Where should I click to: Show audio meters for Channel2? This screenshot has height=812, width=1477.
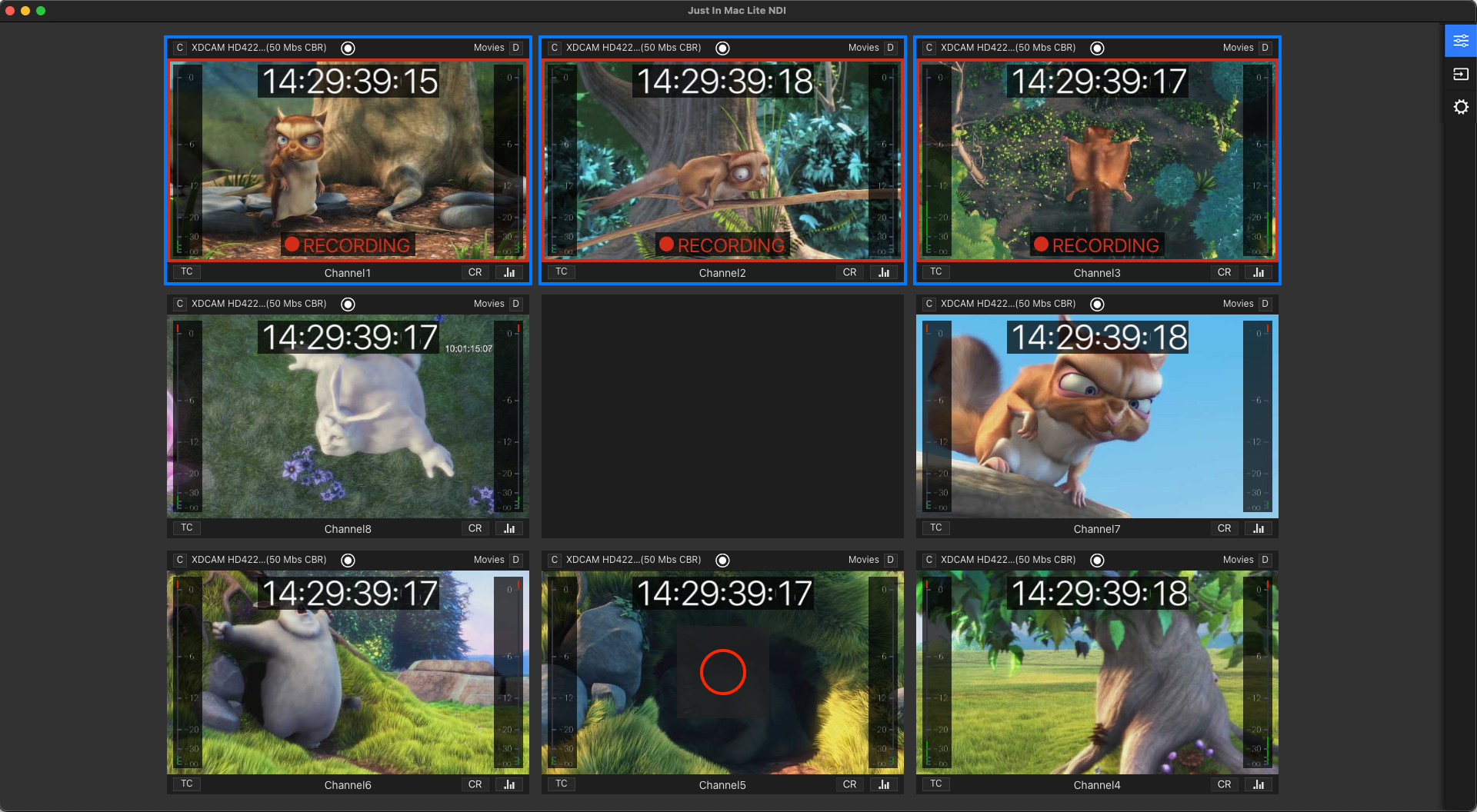click(x=884, y=272)
